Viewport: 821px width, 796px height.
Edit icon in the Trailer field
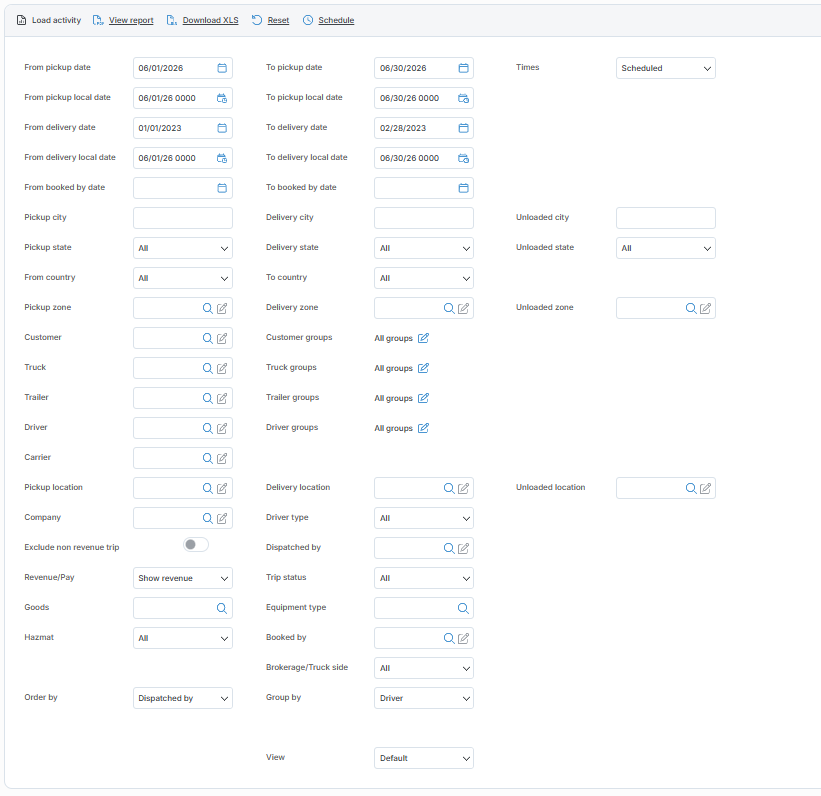click(222, 399)
